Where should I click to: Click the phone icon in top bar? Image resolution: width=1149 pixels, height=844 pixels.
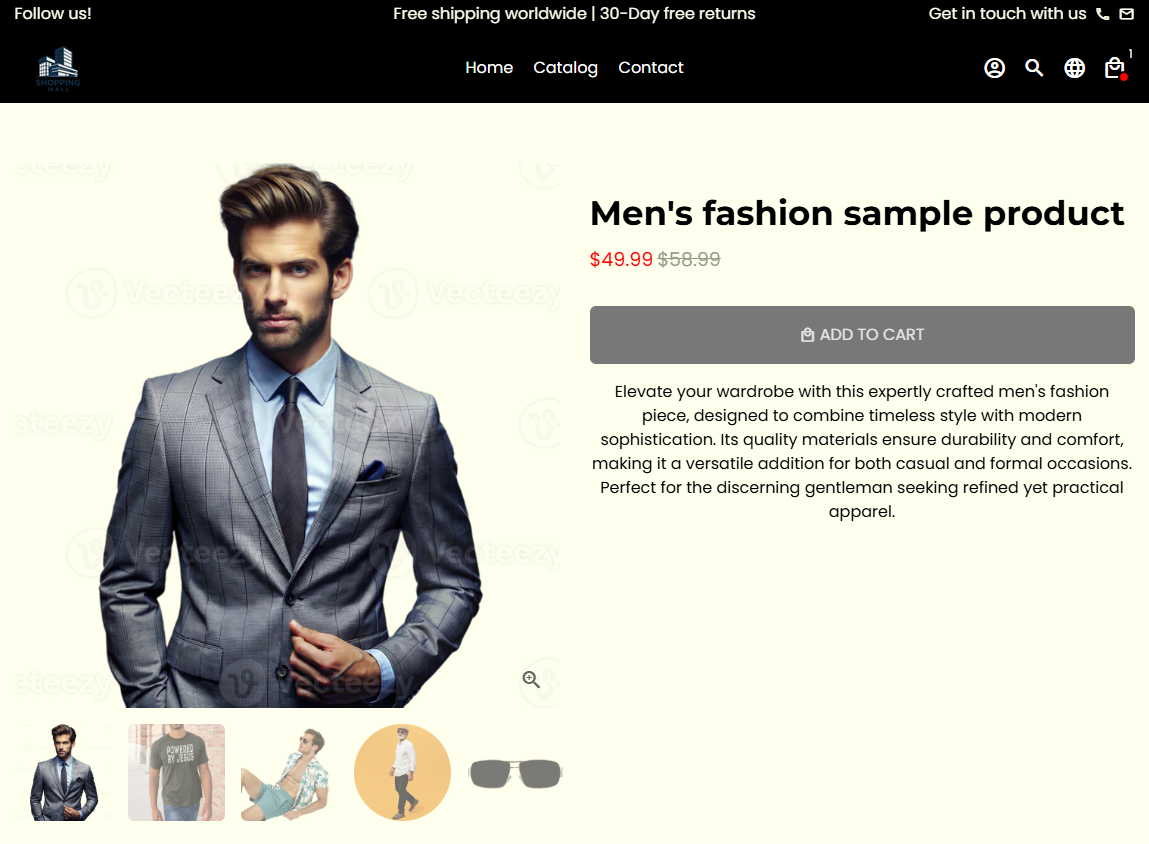click(1102, 14)
